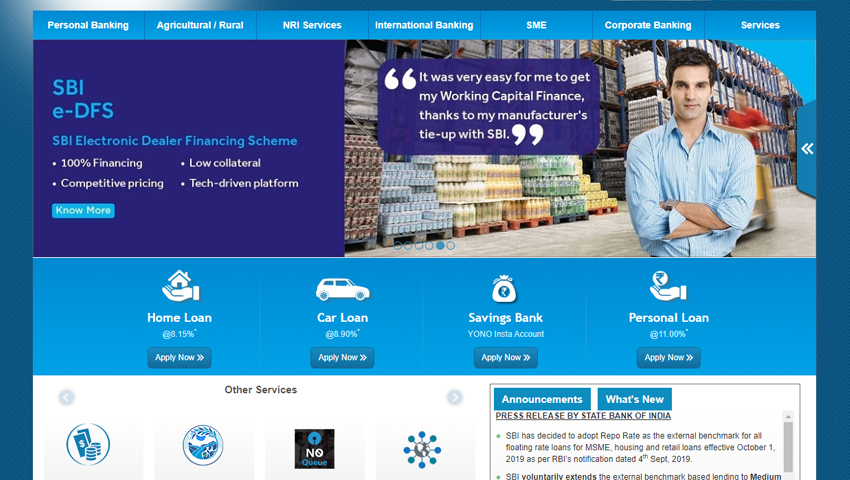The width and height of the screenshot is (850, 480).
Task: Go to previous Other Services items
Action: 66,398
